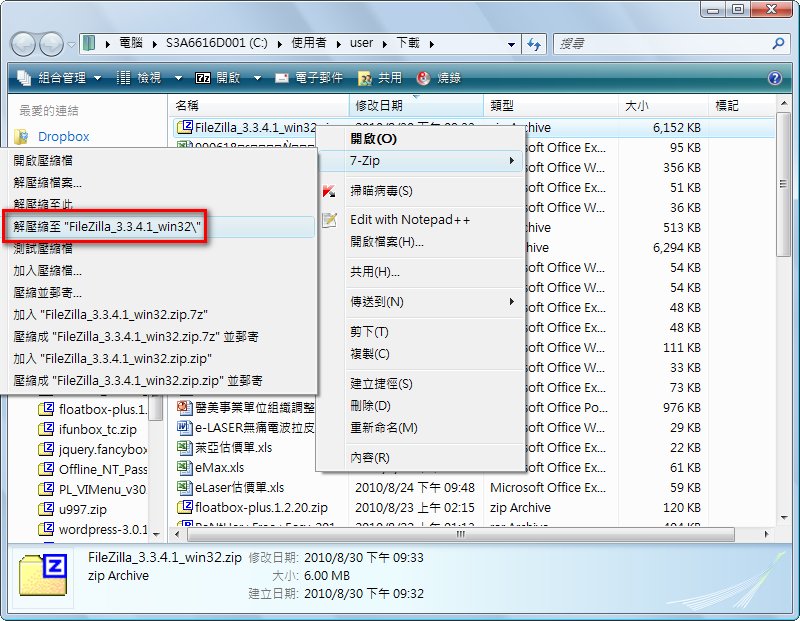Click the Back navigation arrow button
This screenshot has height=621, width=800.
(x=23, y=44)
